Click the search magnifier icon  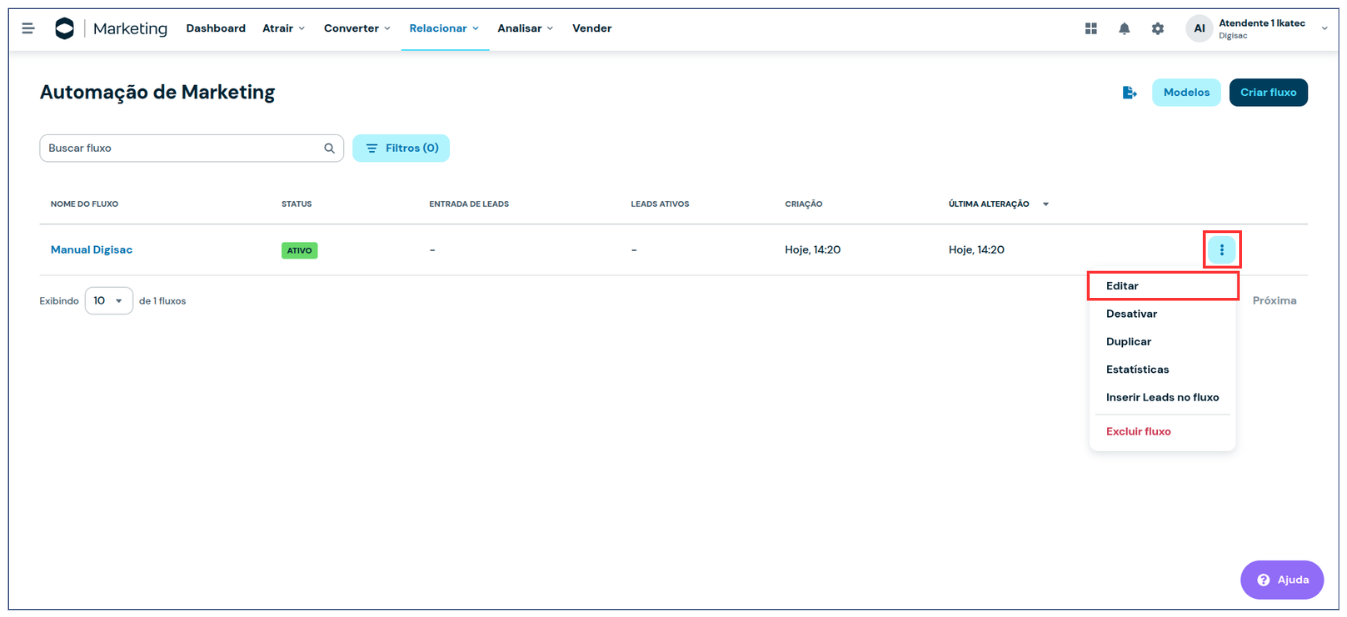[329, 149]
